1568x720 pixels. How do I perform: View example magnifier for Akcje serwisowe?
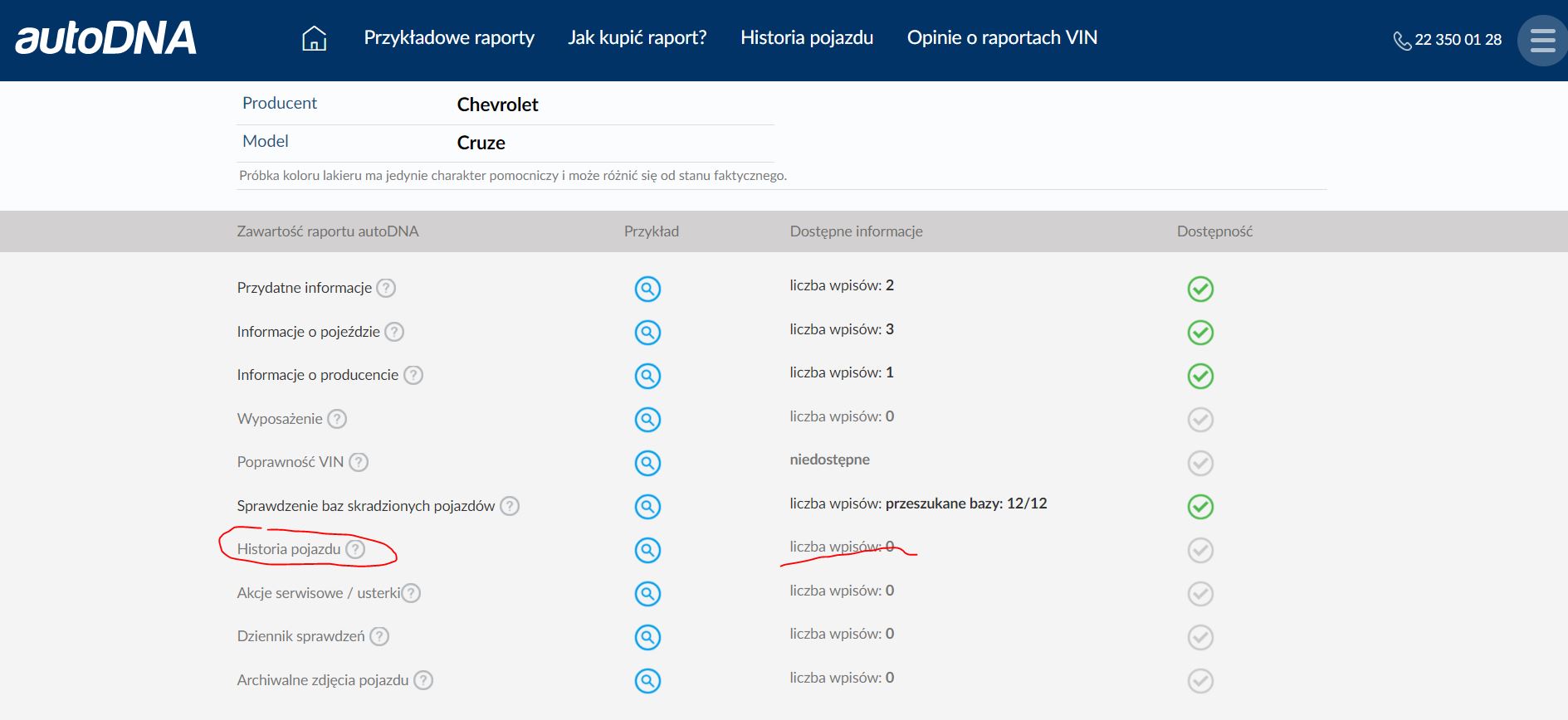[647, 594]
